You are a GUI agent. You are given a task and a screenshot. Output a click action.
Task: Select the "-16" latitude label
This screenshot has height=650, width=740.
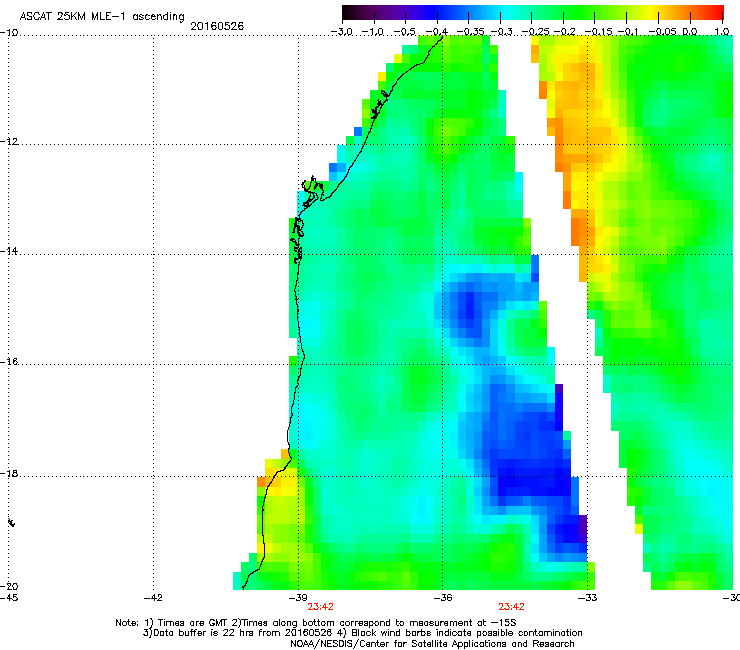point(9,362)
